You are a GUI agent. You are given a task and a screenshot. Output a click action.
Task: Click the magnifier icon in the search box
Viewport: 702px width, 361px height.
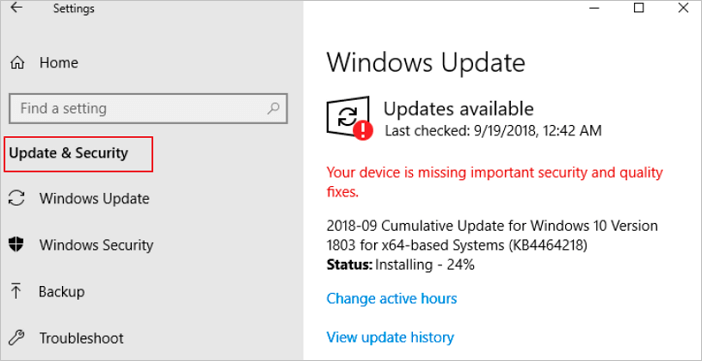pos(273,108)
